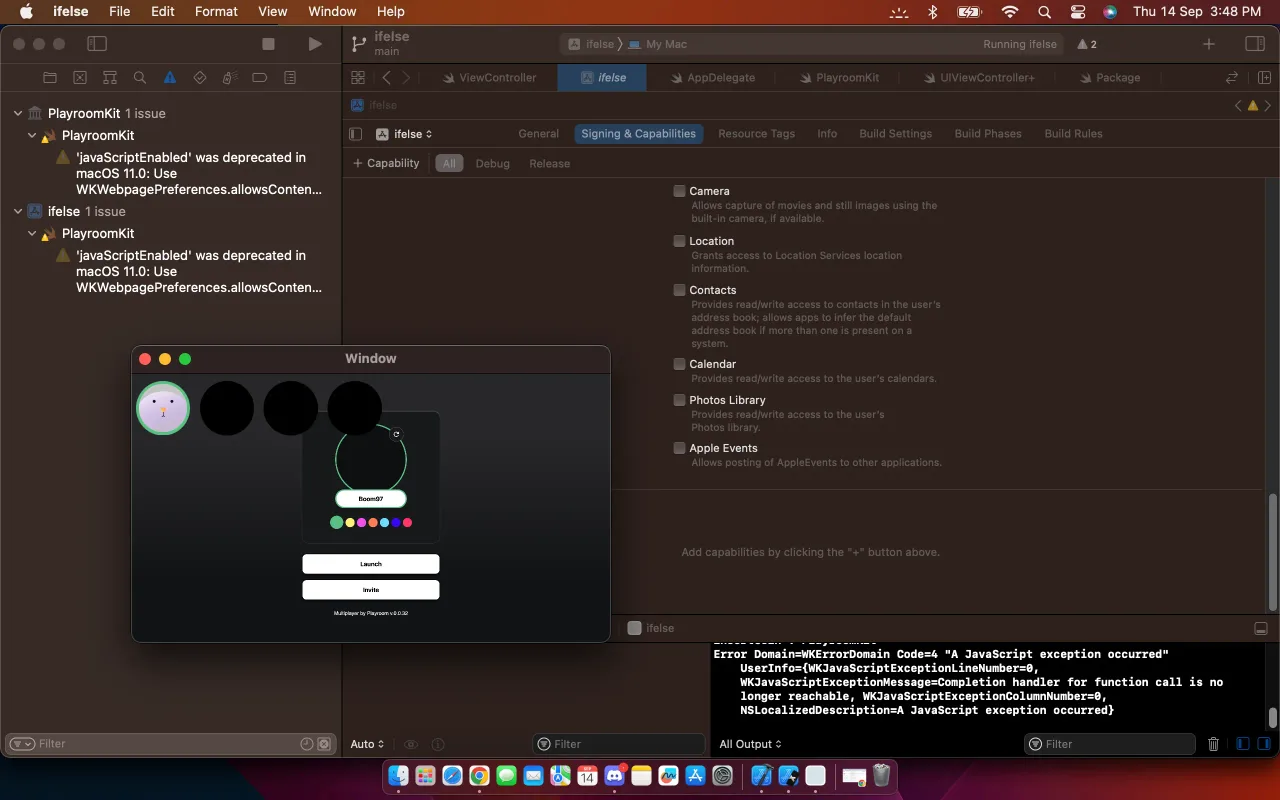Go forward with the editor forward arrow
The height and width of the screenshot is (800, 1280).
(406, 77)
